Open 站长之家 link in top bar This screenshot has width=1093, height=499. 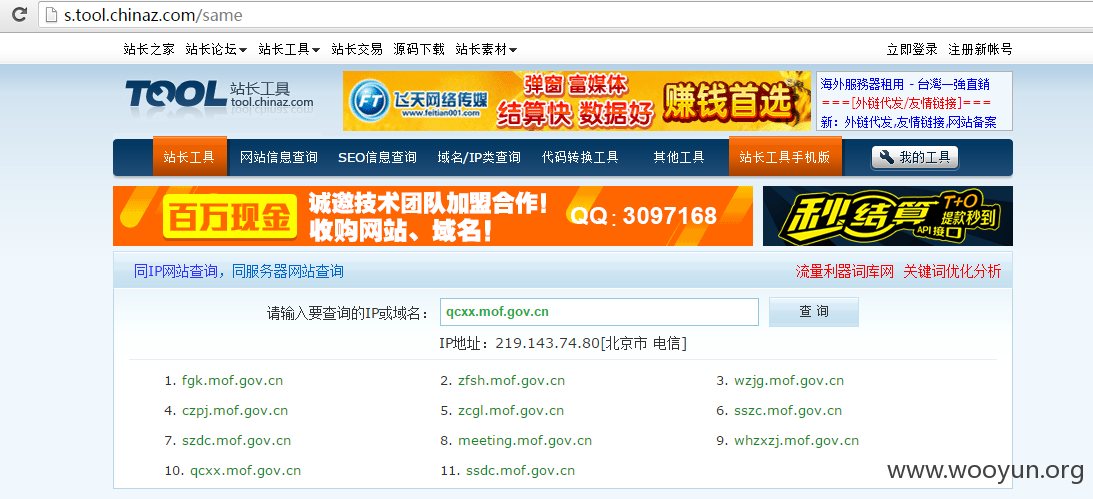[149, 49]
